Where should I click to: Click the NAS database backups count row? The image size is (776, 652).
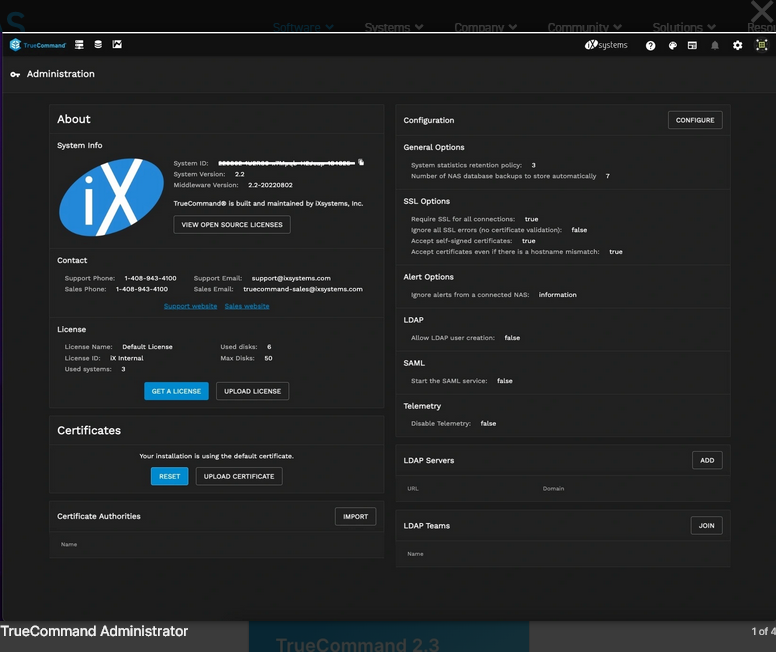(510, 176)
